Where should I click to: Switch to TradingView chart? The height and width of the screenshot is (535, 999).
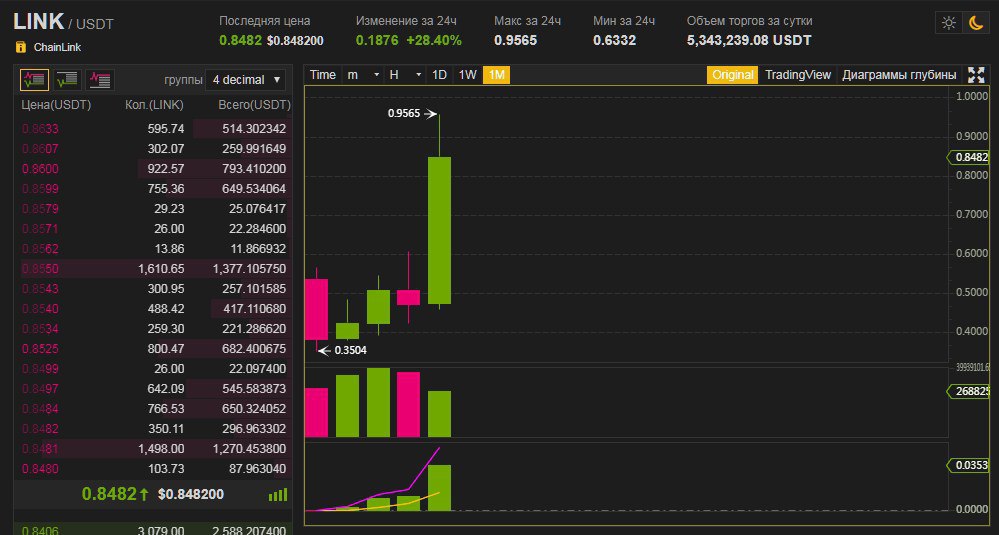[798, 75]
